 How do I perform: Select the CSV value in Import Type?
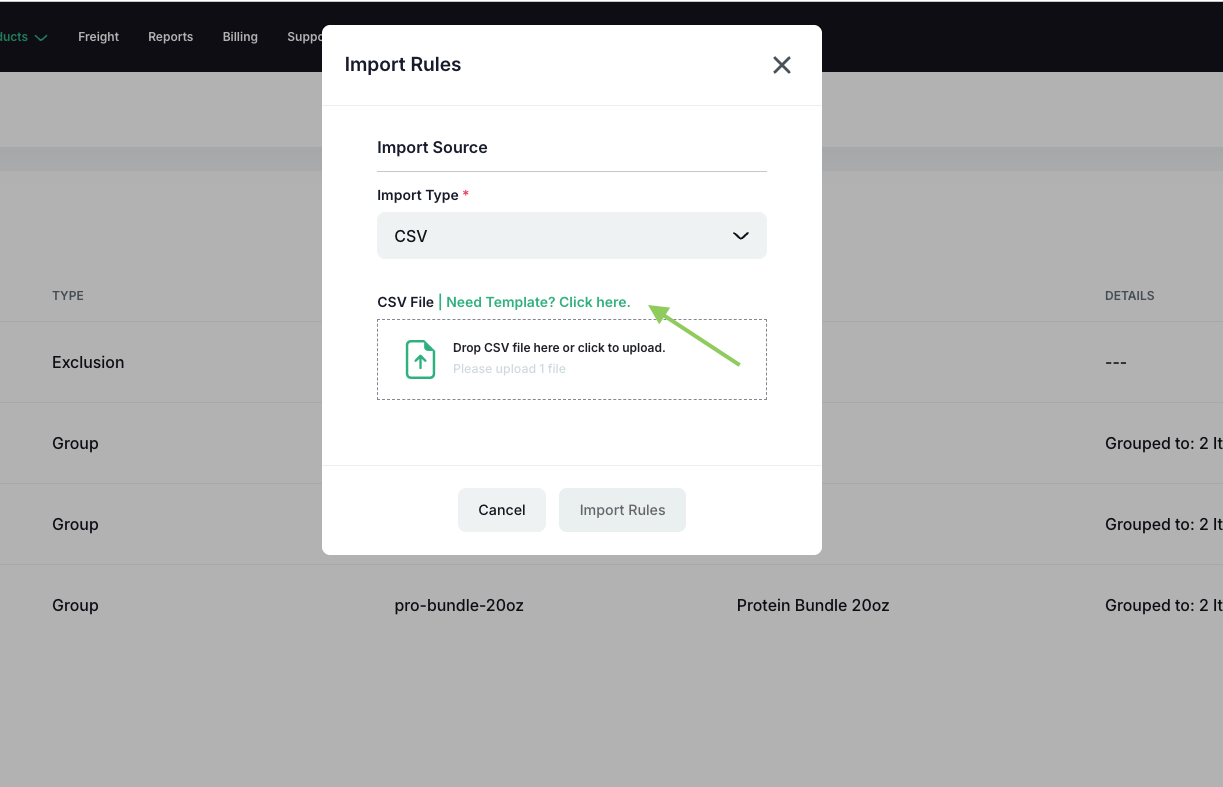coord(411,236)
